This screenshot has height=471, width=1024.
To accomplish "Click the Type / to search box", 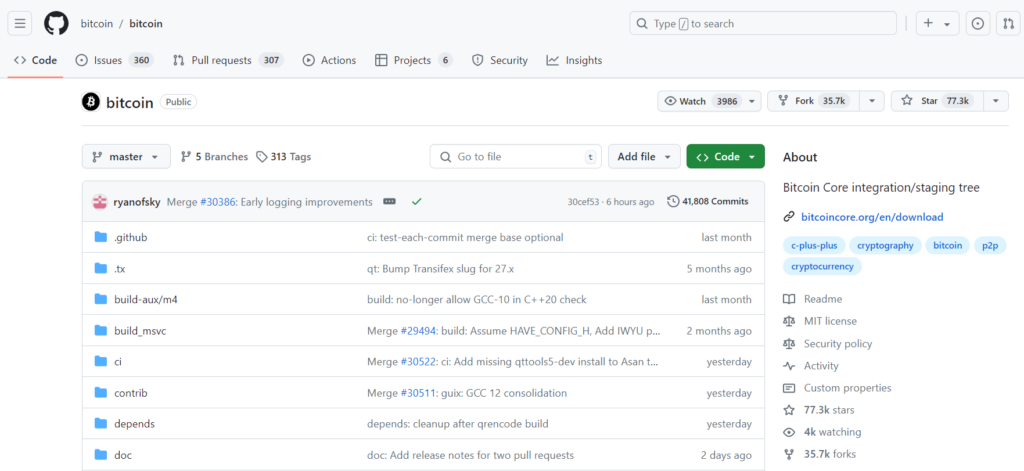I will pos(763,24).
